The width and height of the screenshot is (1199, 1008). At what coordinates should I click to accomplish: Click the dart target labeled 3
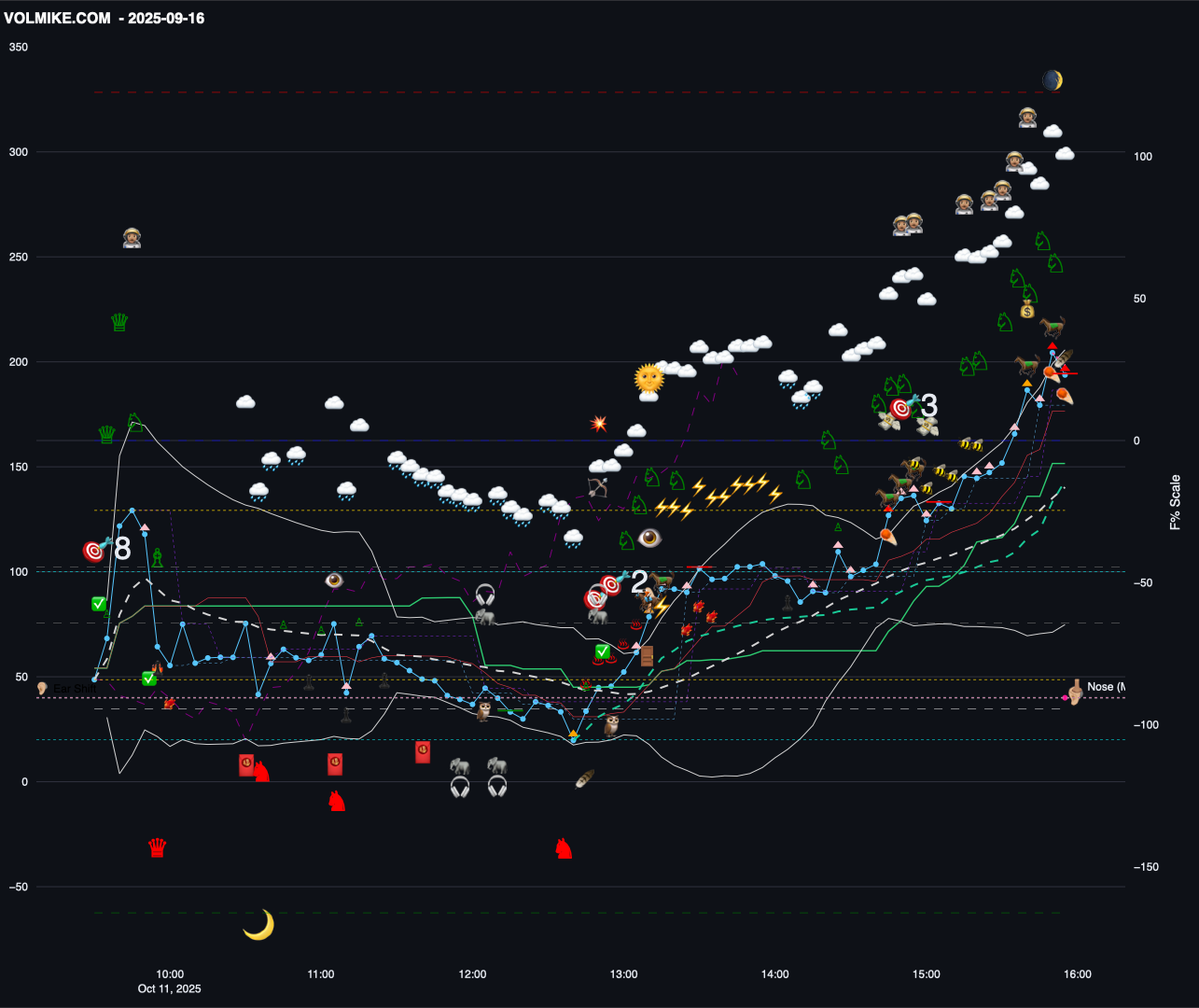coord(901,408)
